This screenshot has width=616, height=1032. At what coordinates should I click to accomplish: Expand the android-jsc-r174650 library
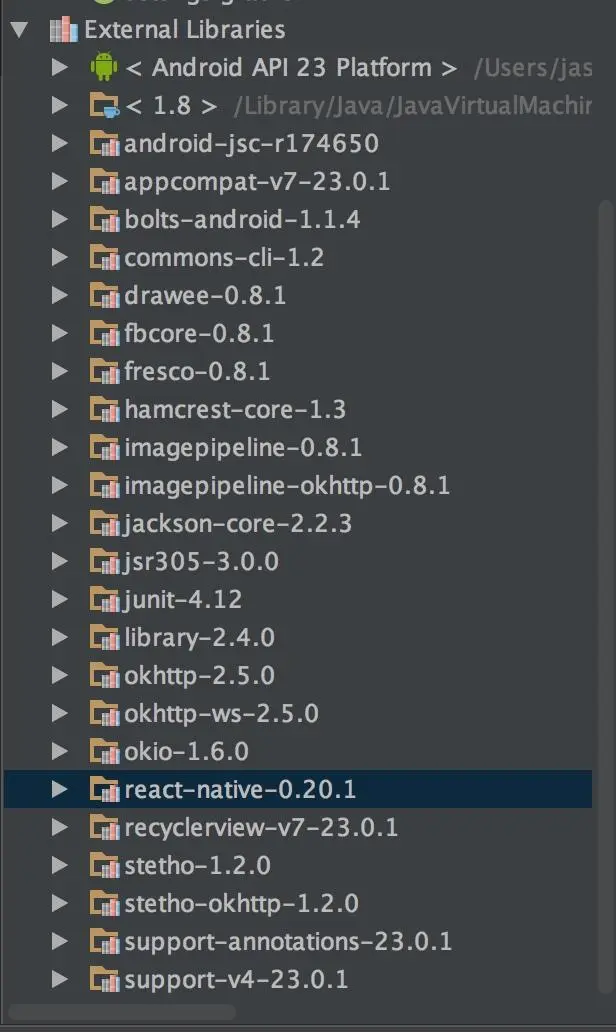pyautogui.click(x=59, y=143)
